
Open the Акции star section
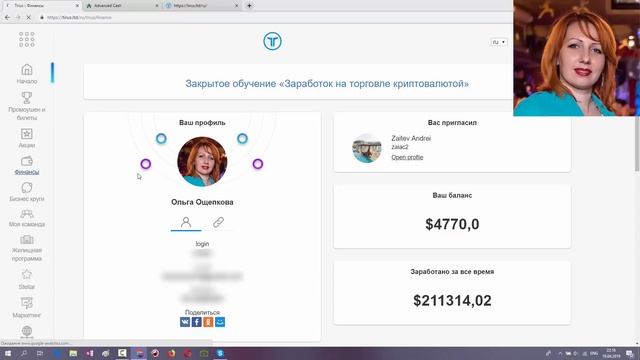(x=27, y=138)
